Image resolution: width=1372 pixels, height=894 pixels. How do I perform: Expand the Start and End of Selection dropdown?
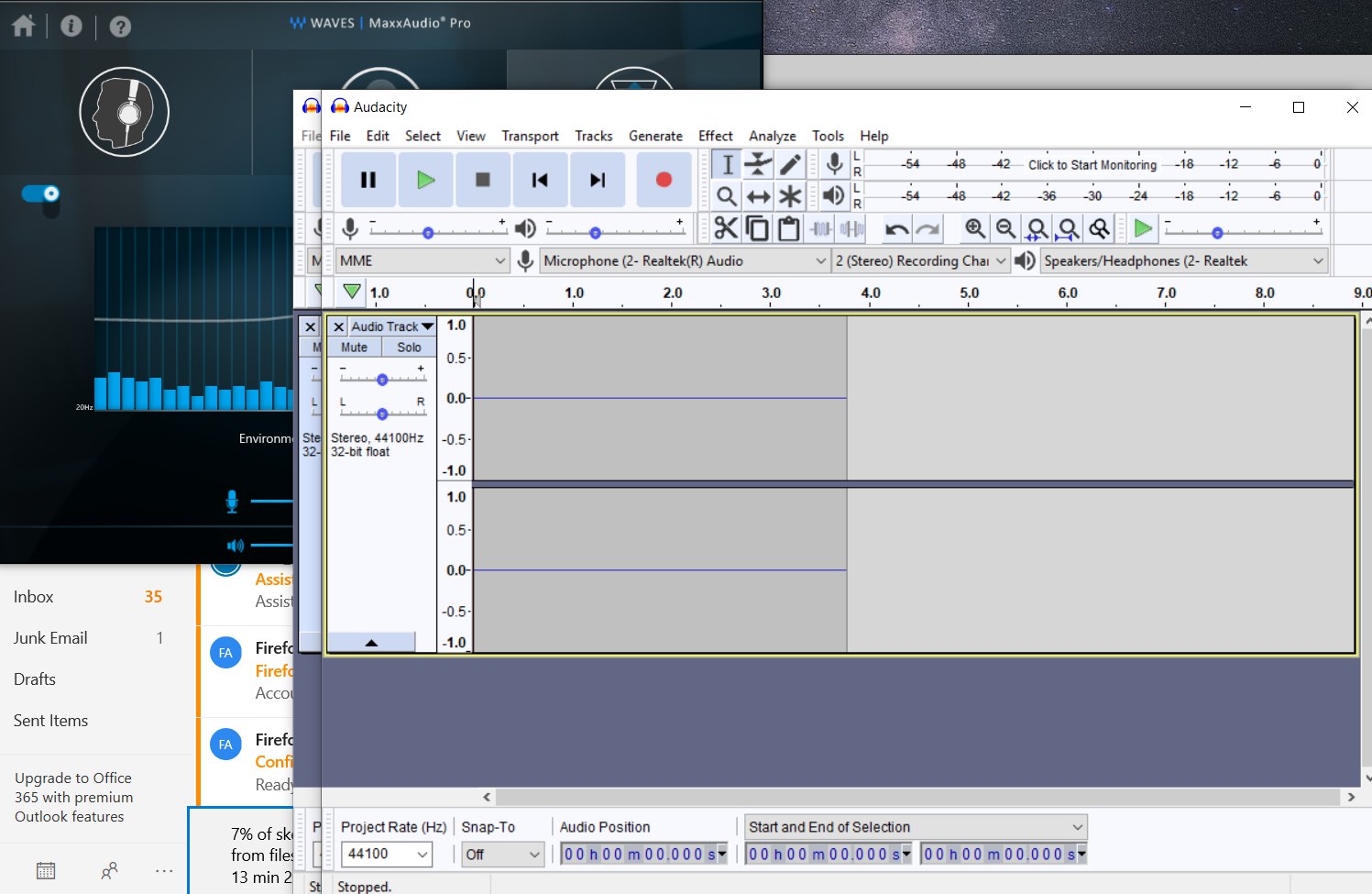pyautogui.click(x=916, y=827)
